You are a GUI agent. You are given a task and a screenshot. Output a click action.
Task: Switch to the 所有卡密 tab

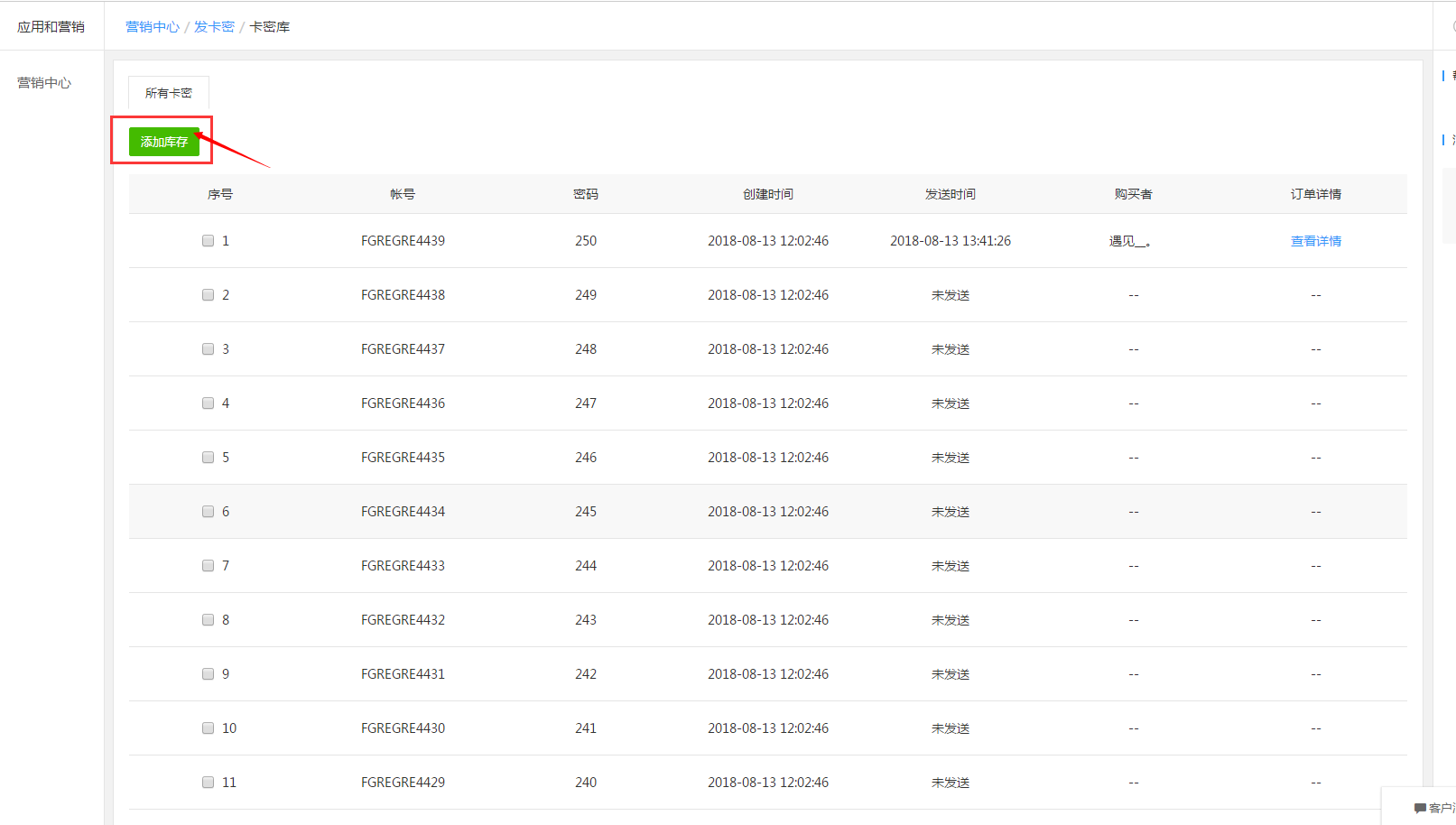pos(169,93)
